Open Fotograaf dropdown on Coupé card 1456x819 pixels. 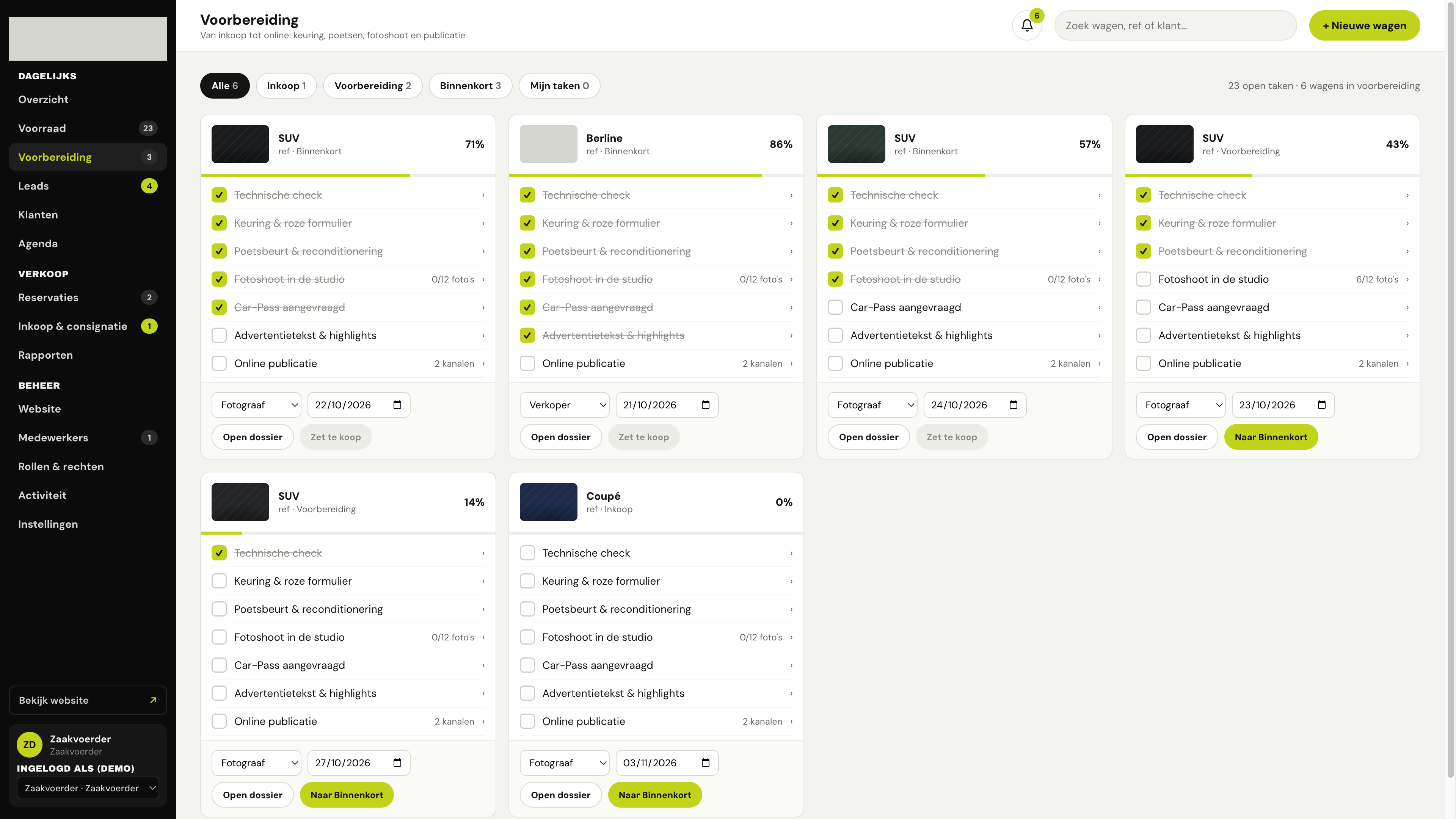coord(565,763)
